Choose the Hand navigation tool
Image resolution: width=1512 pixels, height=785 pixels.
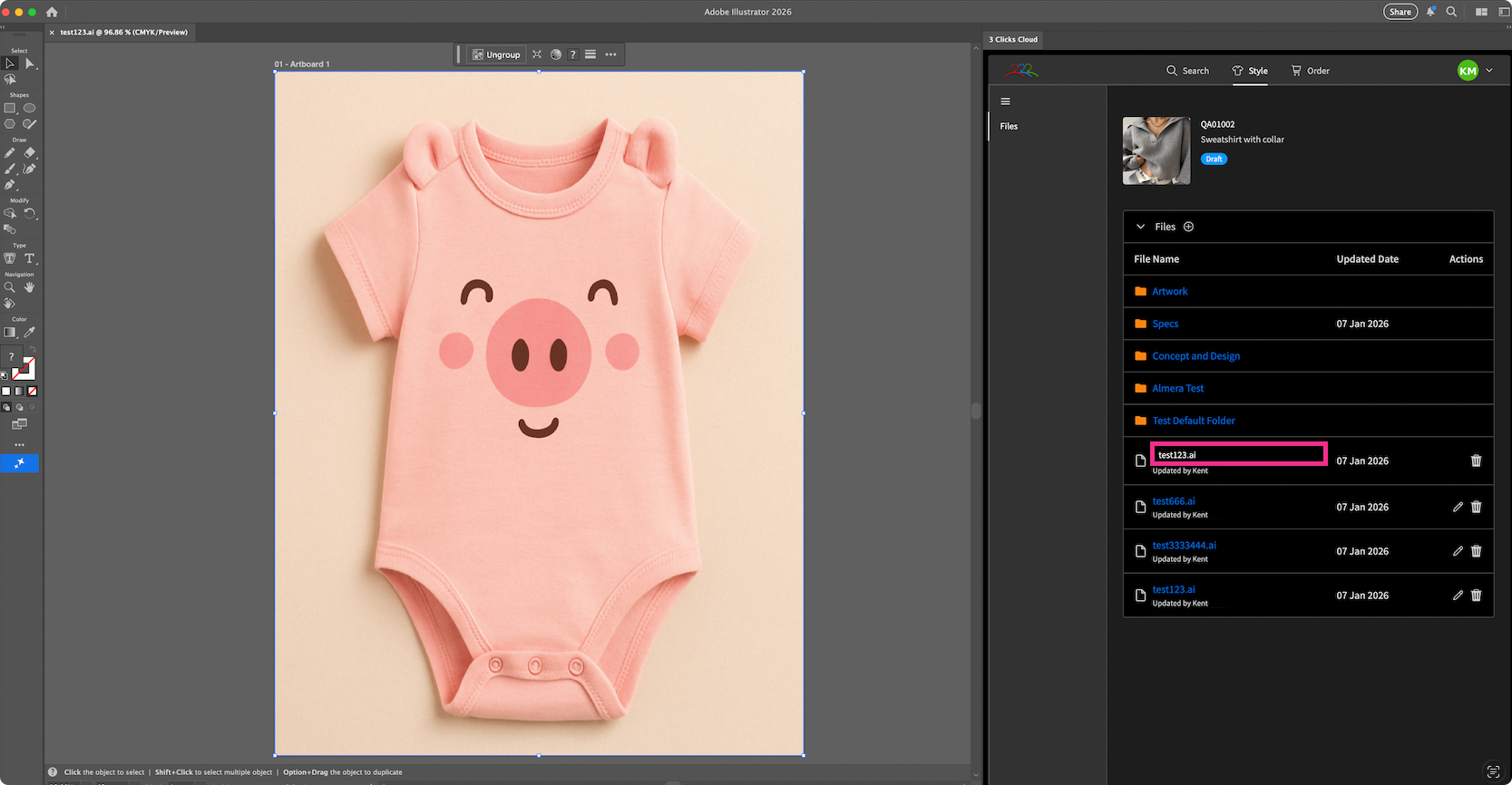30,287
